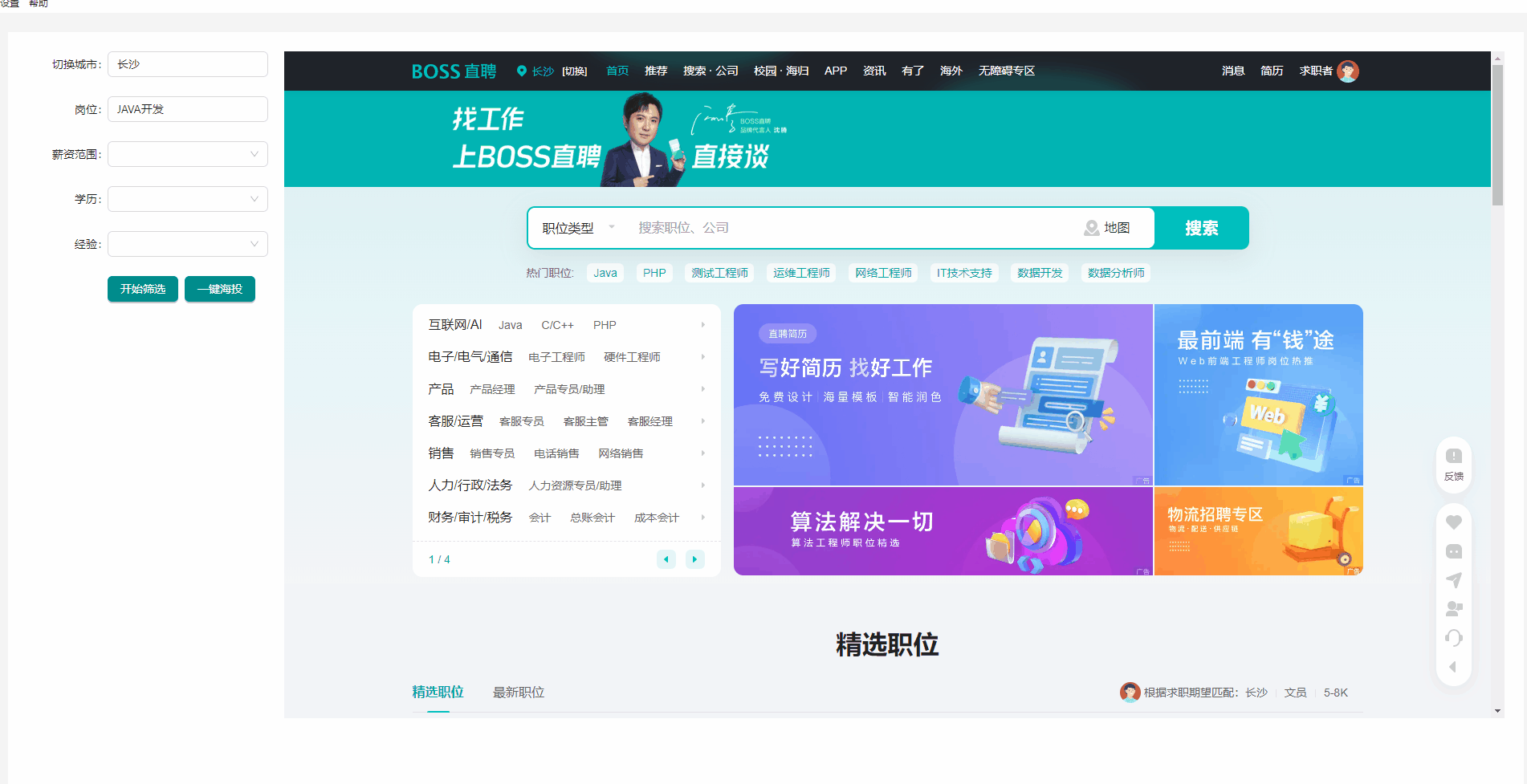Screen dimensions: 1527x784
Task: Expand the 销售 category row arrow
Action: click(702, 453)
